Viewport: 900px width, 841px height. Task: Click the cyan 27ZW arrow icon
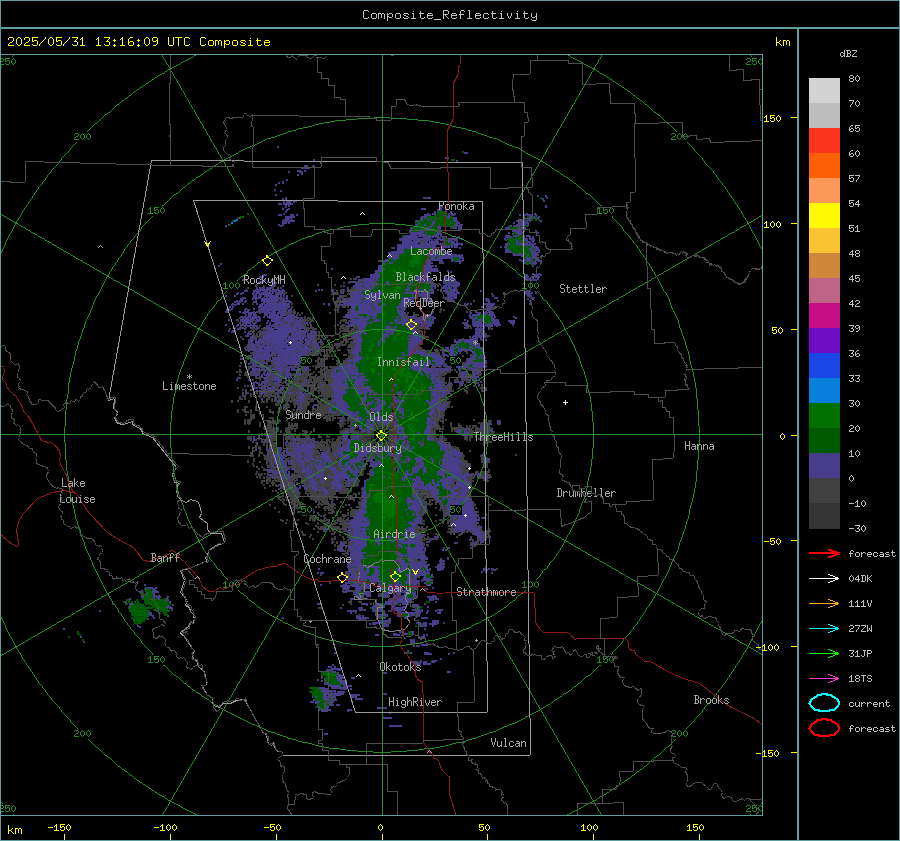[824, 629]
